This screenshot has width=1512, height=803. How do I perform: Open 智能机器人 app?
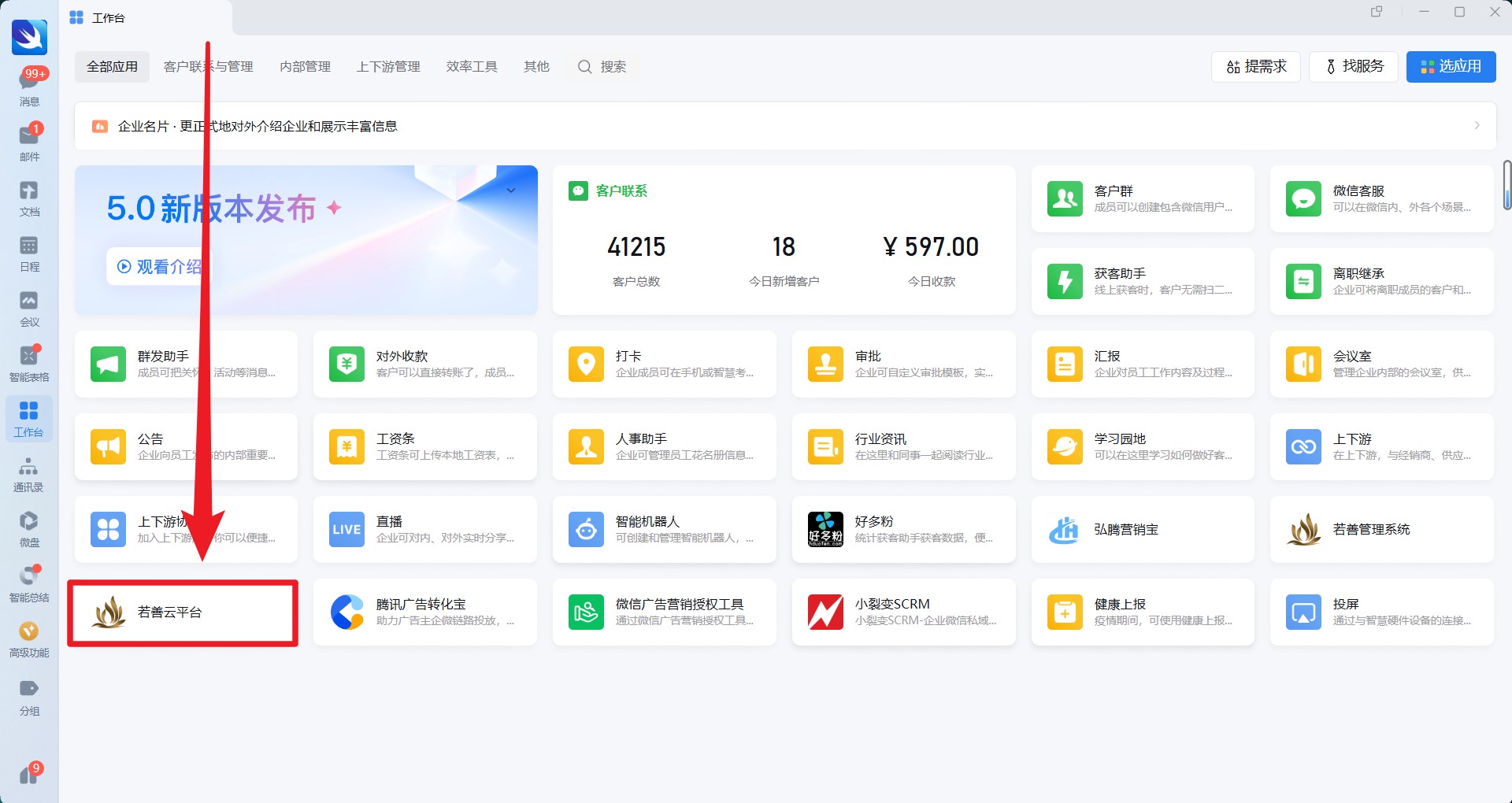pos(665,529)
